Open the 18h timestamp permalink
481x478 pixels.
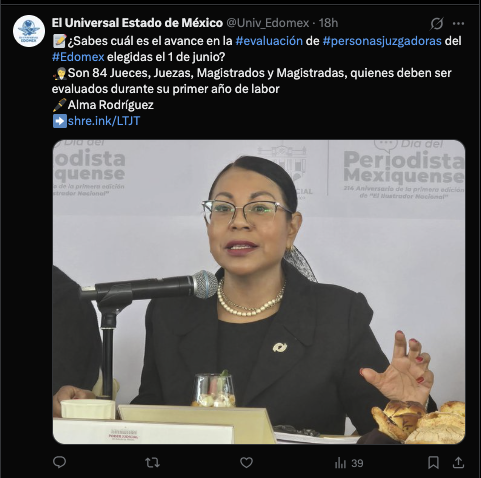coord(328,23)
